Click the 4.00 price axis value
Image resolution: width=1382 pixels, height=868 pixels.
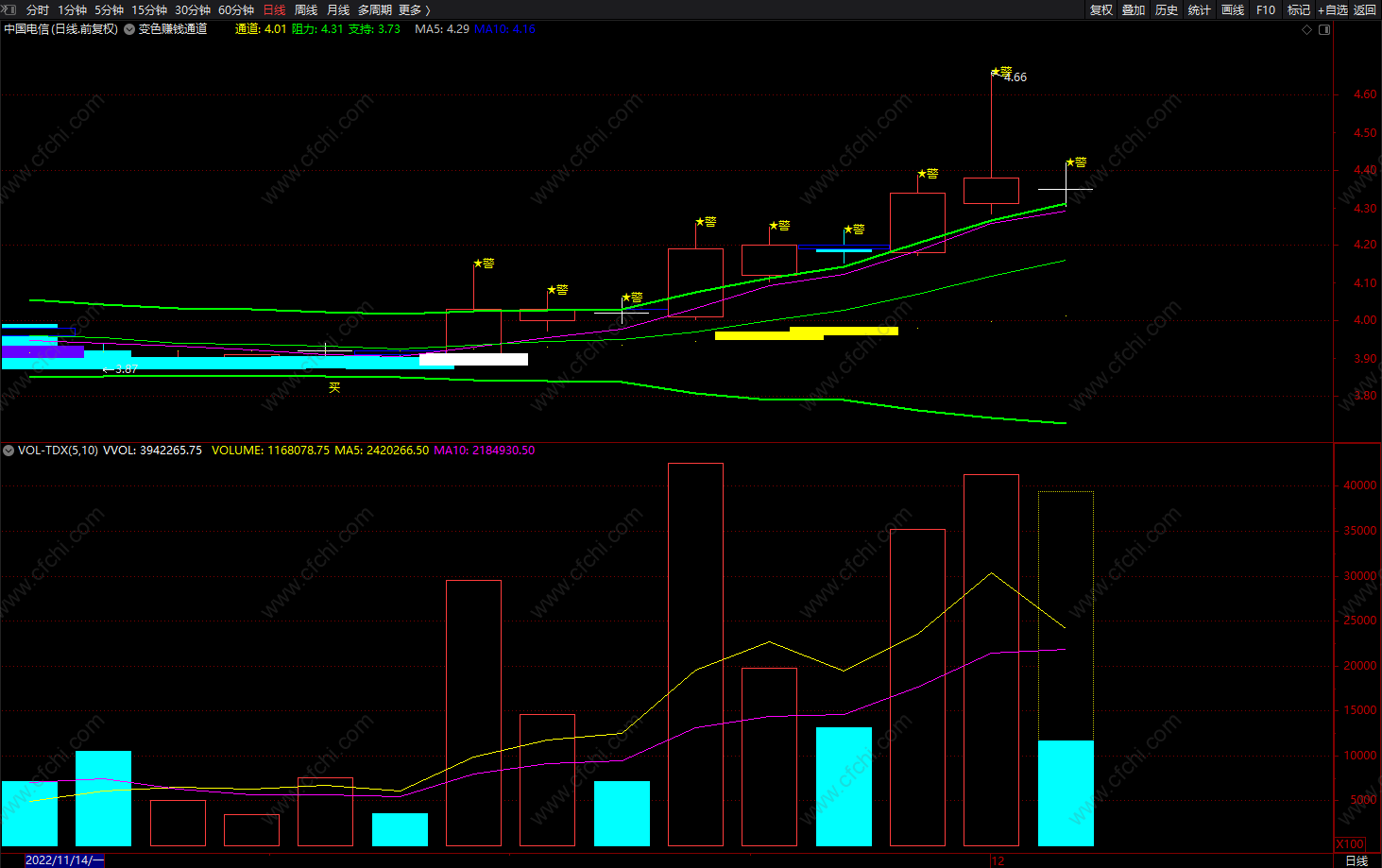(x=1365, y=320)
